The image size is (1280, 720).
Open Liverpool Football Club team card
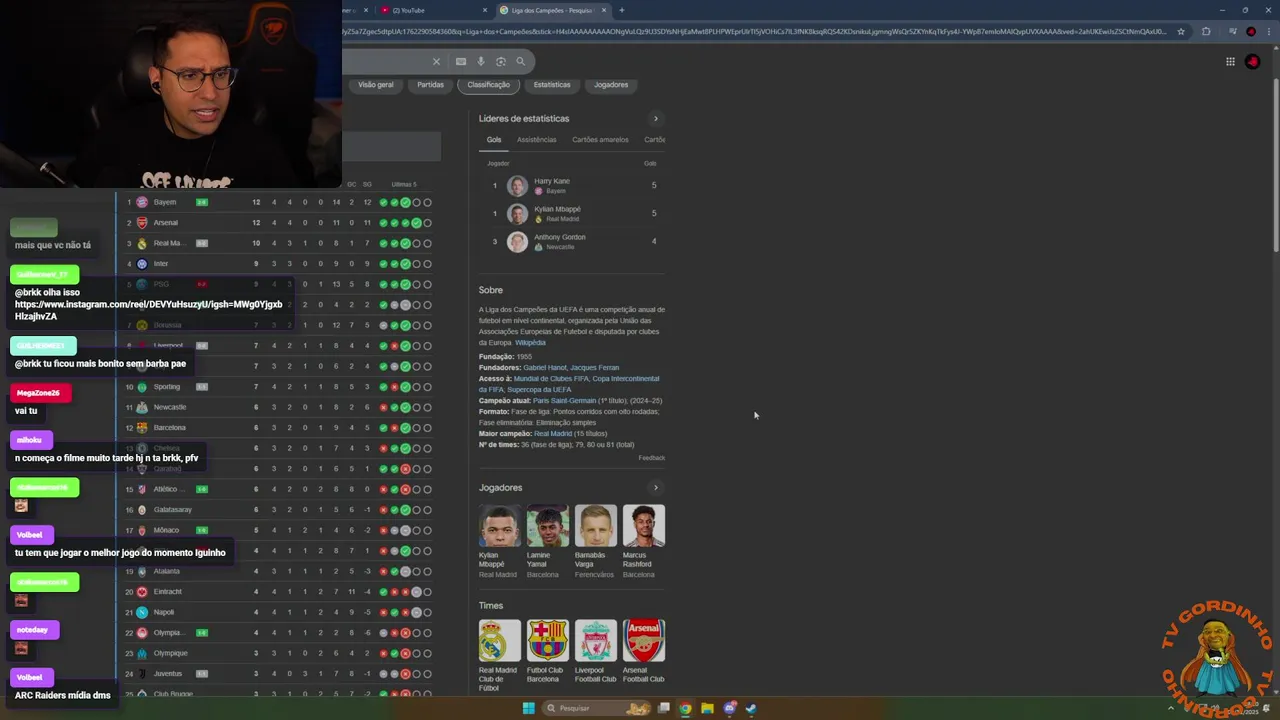tap(595, 652)
